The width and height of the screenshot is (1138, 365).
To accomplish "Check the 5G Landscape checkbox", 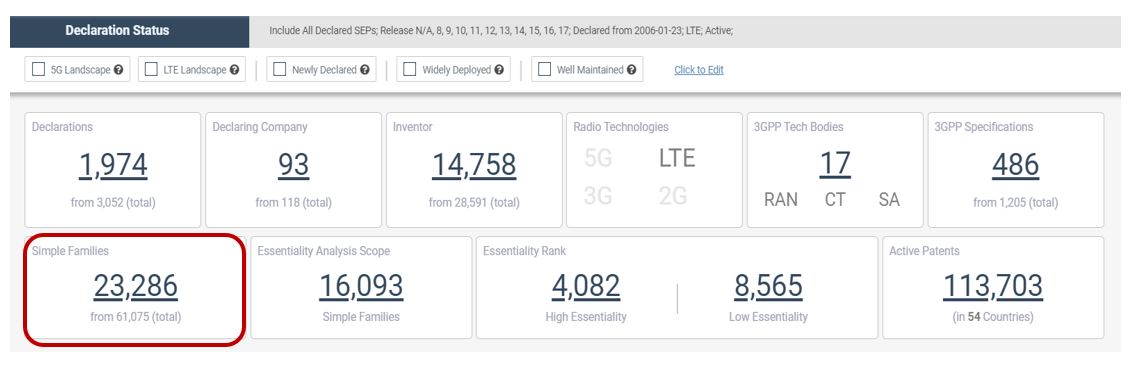I will pos(38,70).
